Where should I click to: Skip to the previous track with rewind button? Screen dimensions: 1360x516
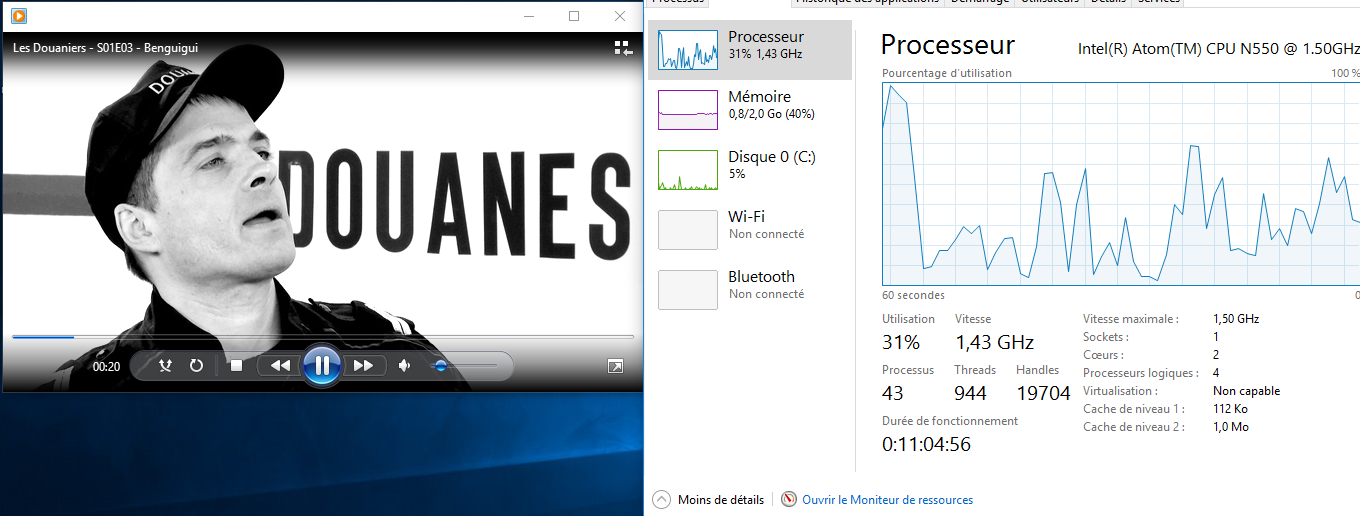tap(280, 366)
